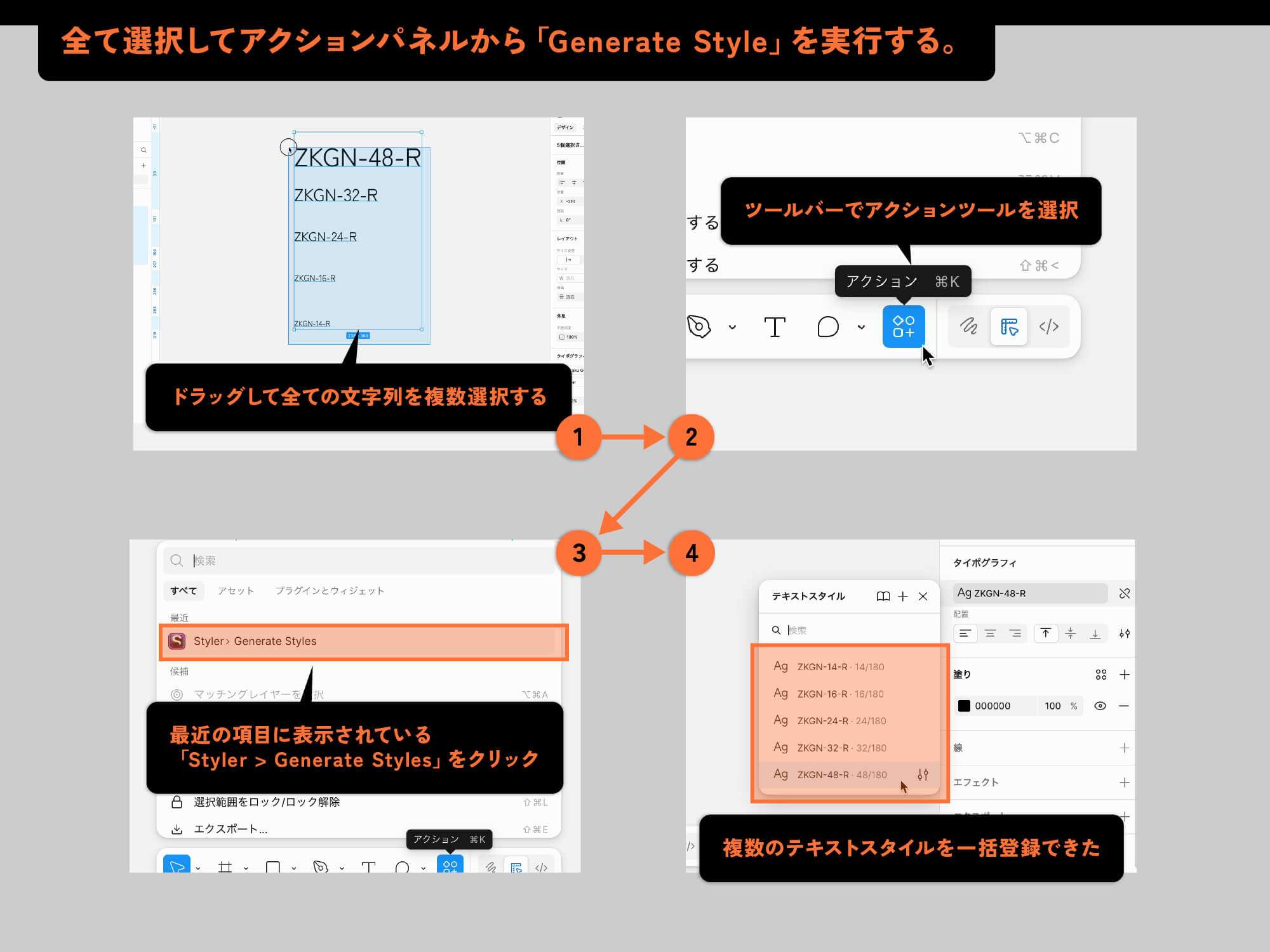Viewport: 1270px width, 952px height.
Task: Click the blue Actions tool in step 2 toolbar
Action: coord(904,326)
